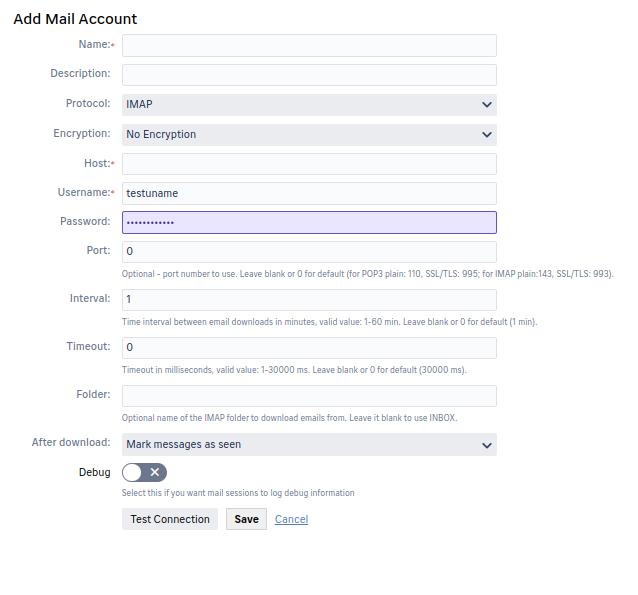Click the timeout milliseconds help text
638x595 pixels.
[x=294, y=370]
